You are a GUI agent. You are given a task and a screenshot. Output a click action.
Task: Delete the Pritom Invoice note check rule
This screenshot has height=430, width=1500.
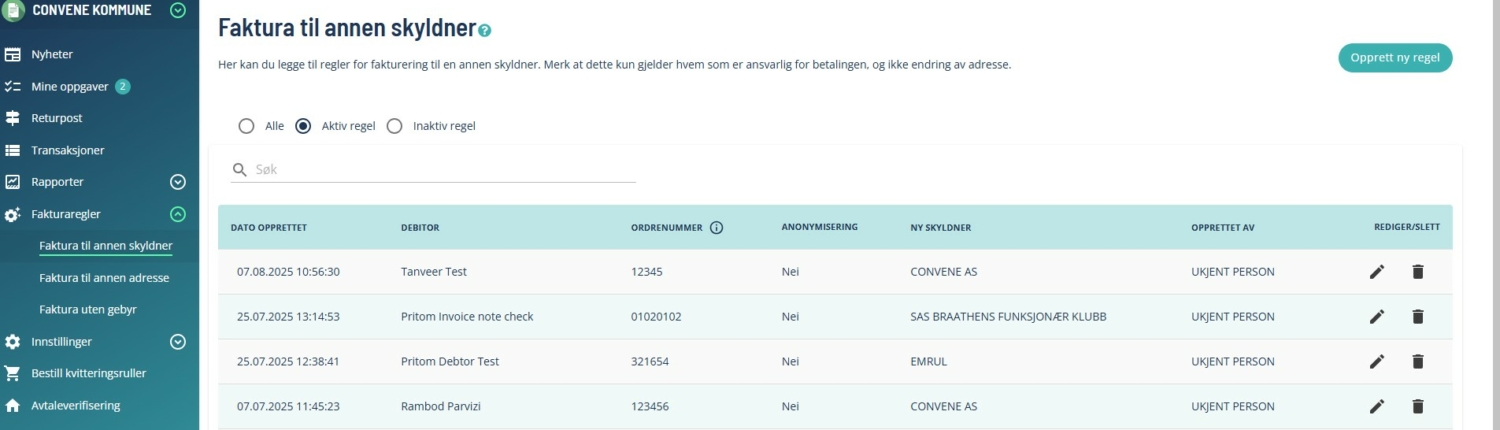pos(1417,317)
